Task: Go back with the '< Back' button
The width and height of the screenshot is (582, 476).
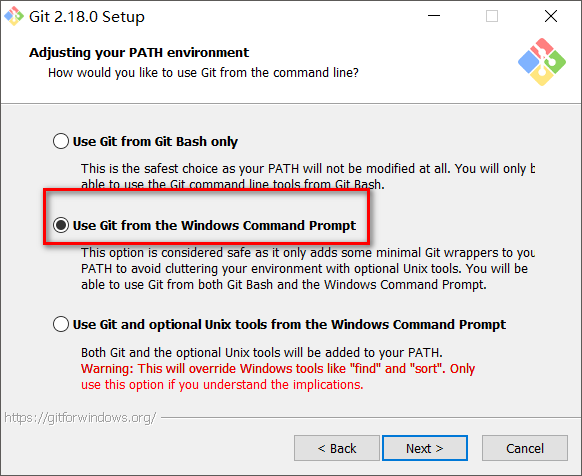Action: (x=337, y=448)
